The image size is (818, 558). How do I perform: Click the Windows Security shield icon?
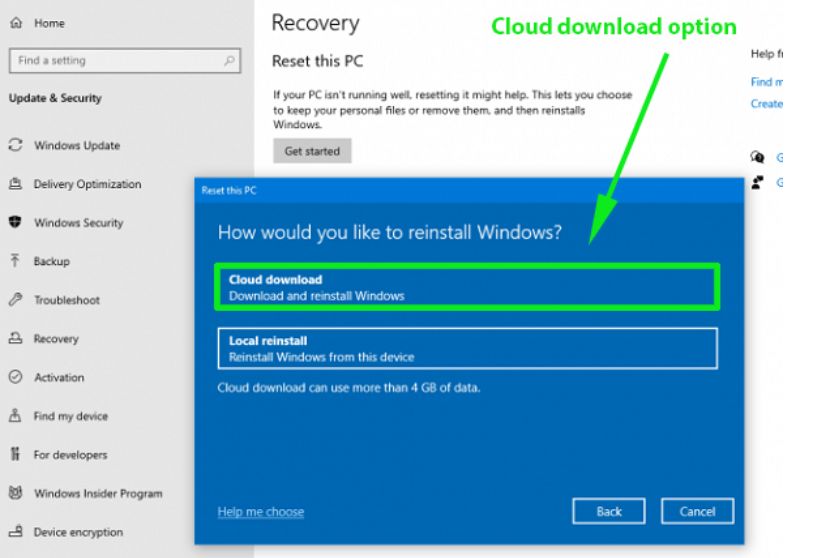pyautogui.click(x=15, y=222)
